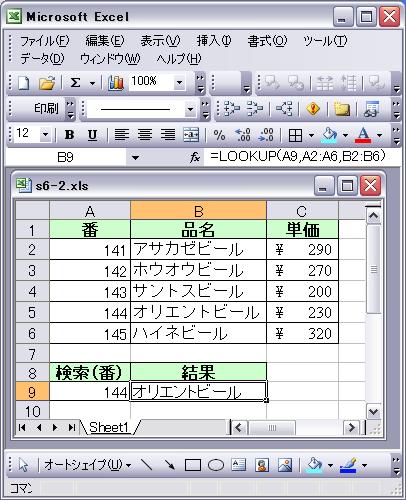Open the 編集(E) menu
406x500 pixels.
pyautogui.click(x=105, y=41)
